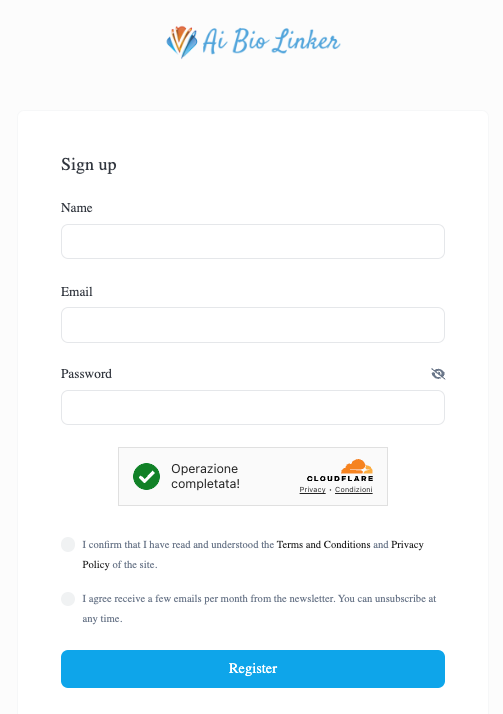Open Cloudflare Privacy link
The image size is (503, 714).
click(x=312, y=490)
